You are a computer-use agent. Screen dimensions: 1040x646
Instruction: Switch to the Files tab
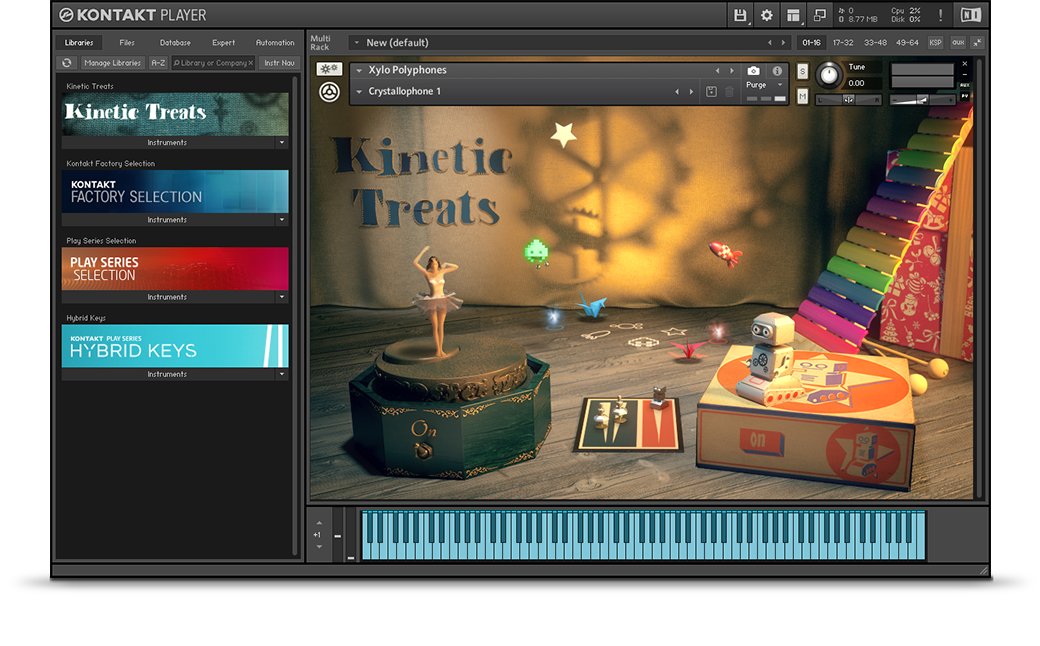click(x=127, y=43)
